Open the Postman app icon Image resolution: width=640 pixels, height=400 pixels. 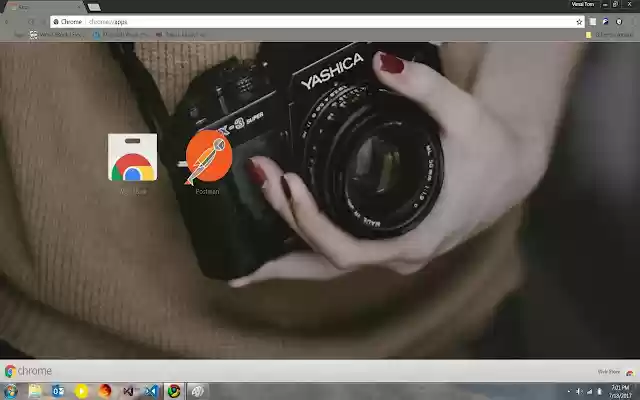209,157
